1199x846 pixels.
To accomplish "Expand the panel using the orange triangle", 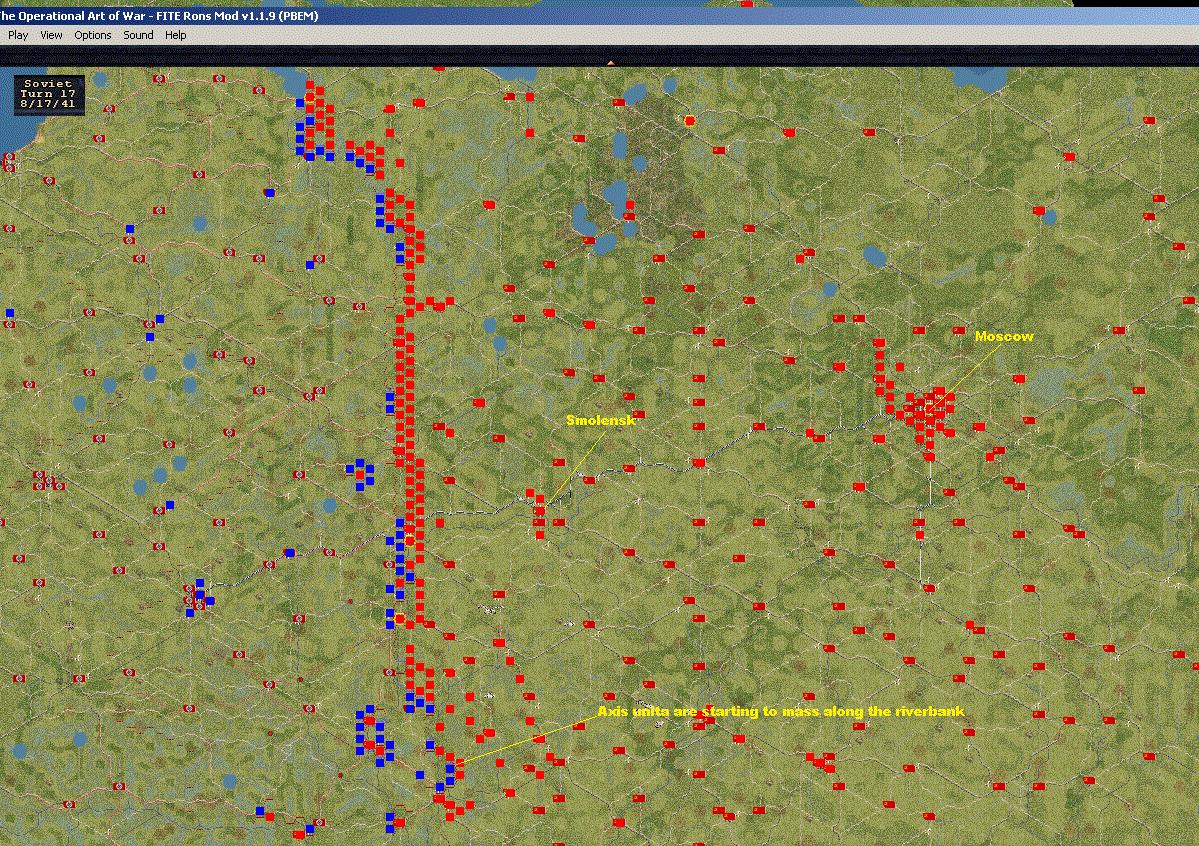I will click(610, 63).
